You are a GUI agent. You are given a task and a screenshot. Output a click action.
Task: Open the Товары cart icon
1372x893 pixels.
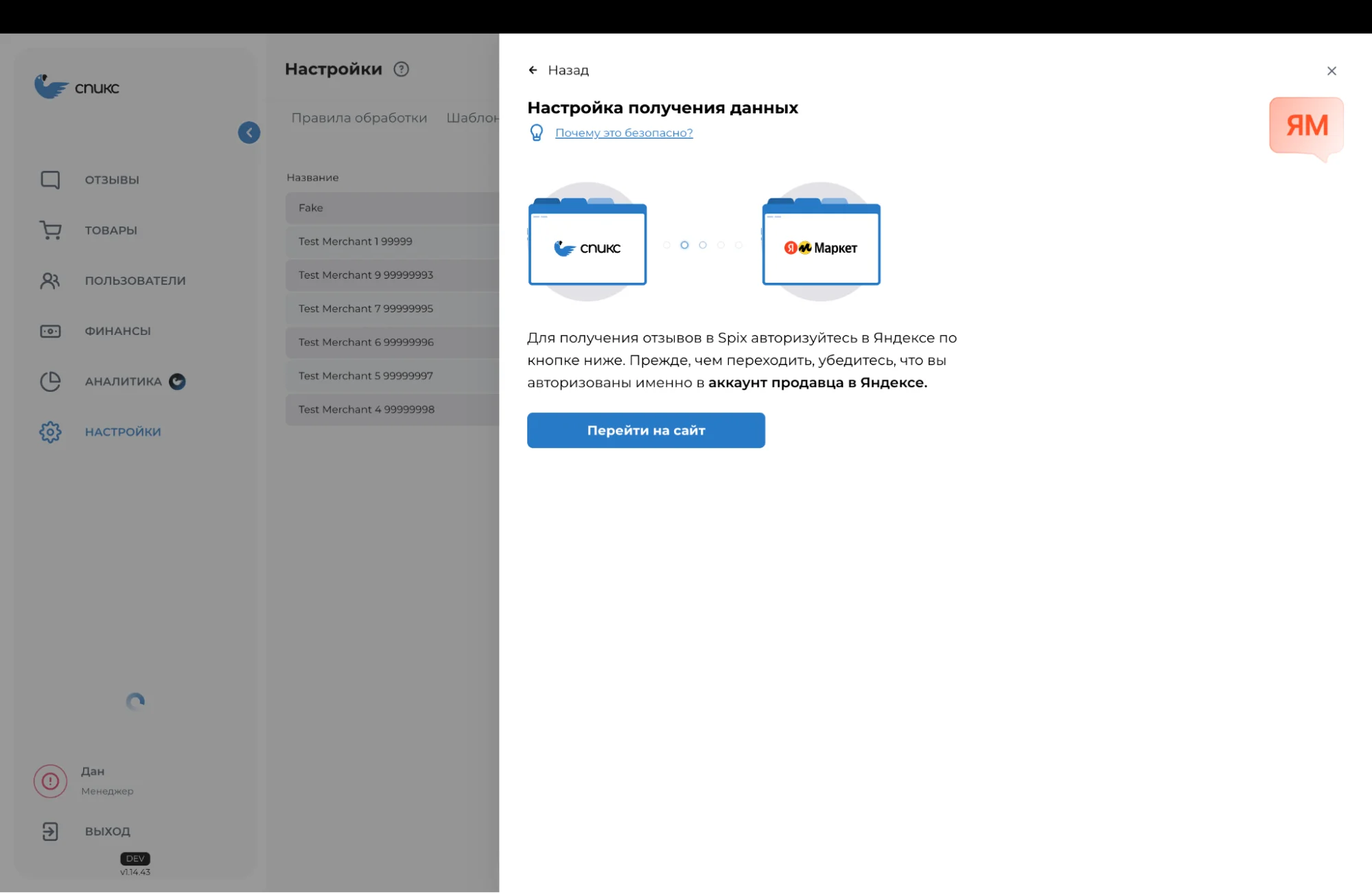(x=50, y=230)
